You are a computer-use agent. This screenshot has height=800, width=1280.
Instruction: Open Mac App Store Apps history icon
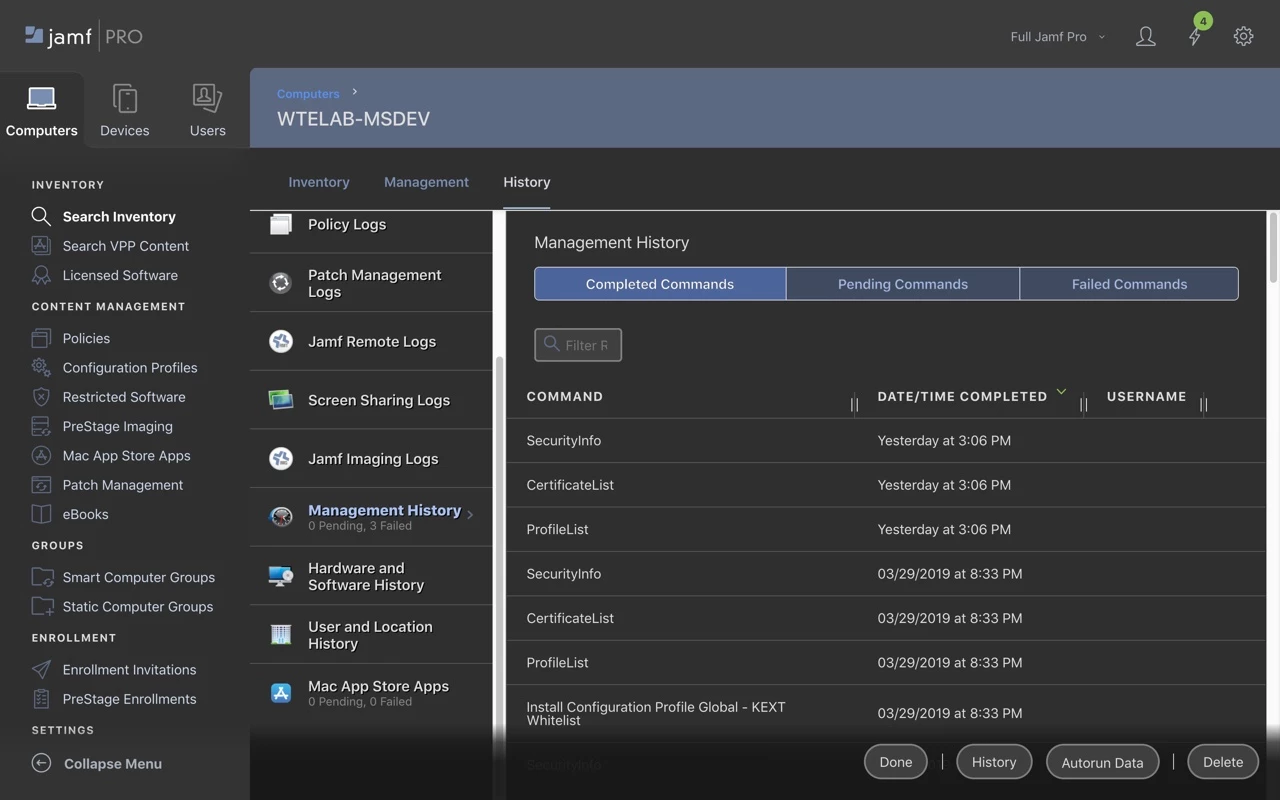[281, 693]
